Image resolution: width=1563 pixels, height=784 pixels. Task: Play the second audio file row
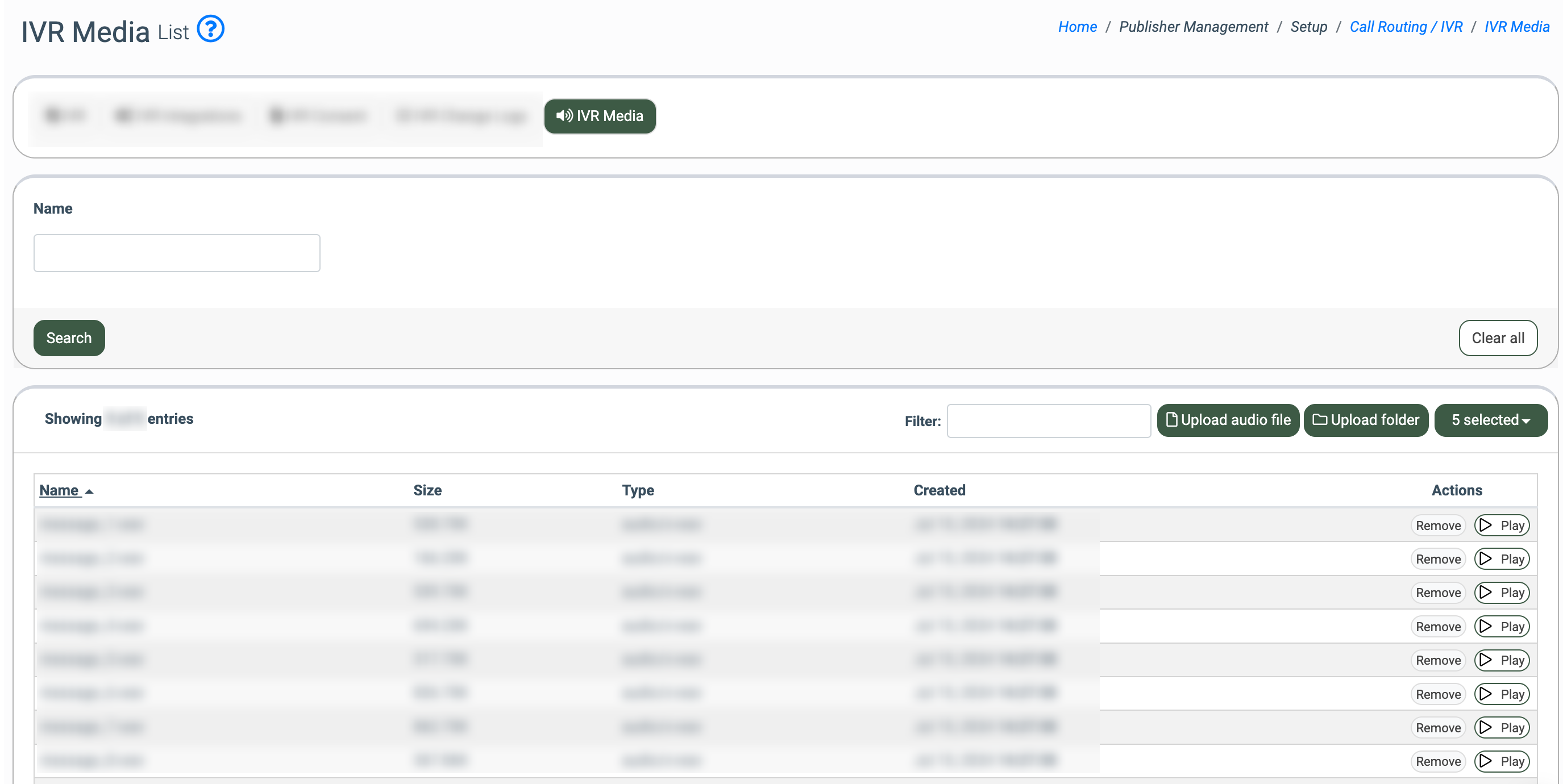1502,558
